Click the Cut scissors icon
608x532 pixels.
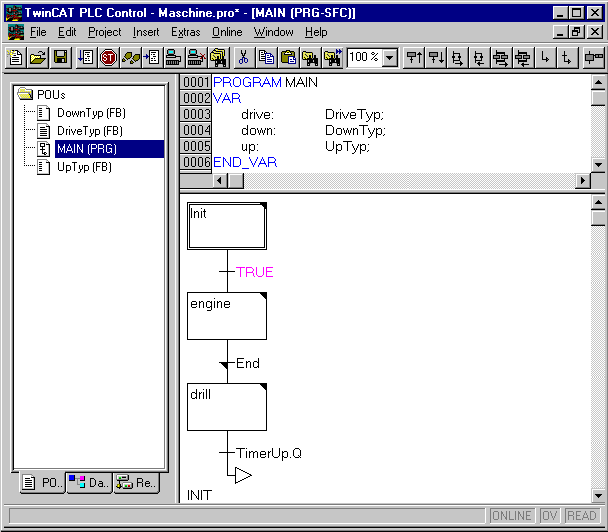(x=244, y=58)
